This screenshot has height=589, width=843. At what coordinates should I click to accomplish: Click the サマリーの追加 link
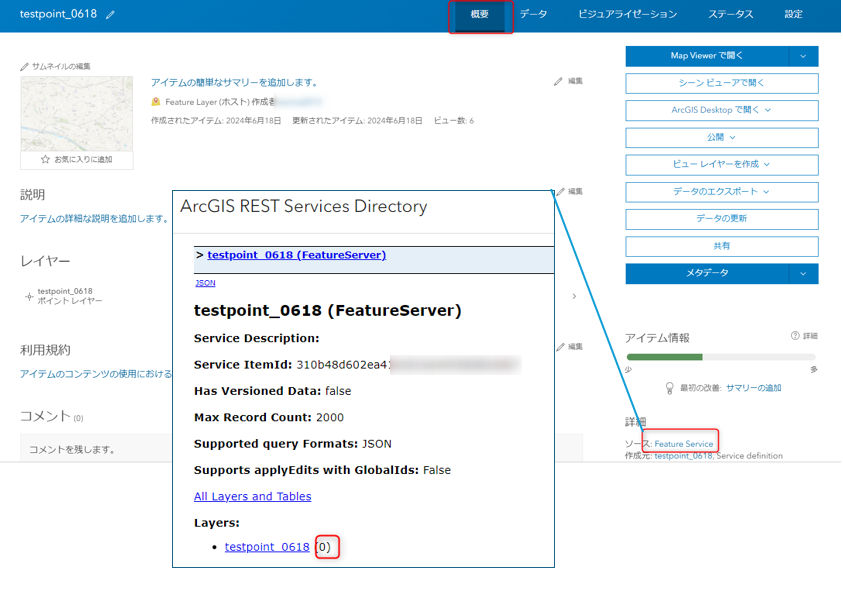pos(754,388)
